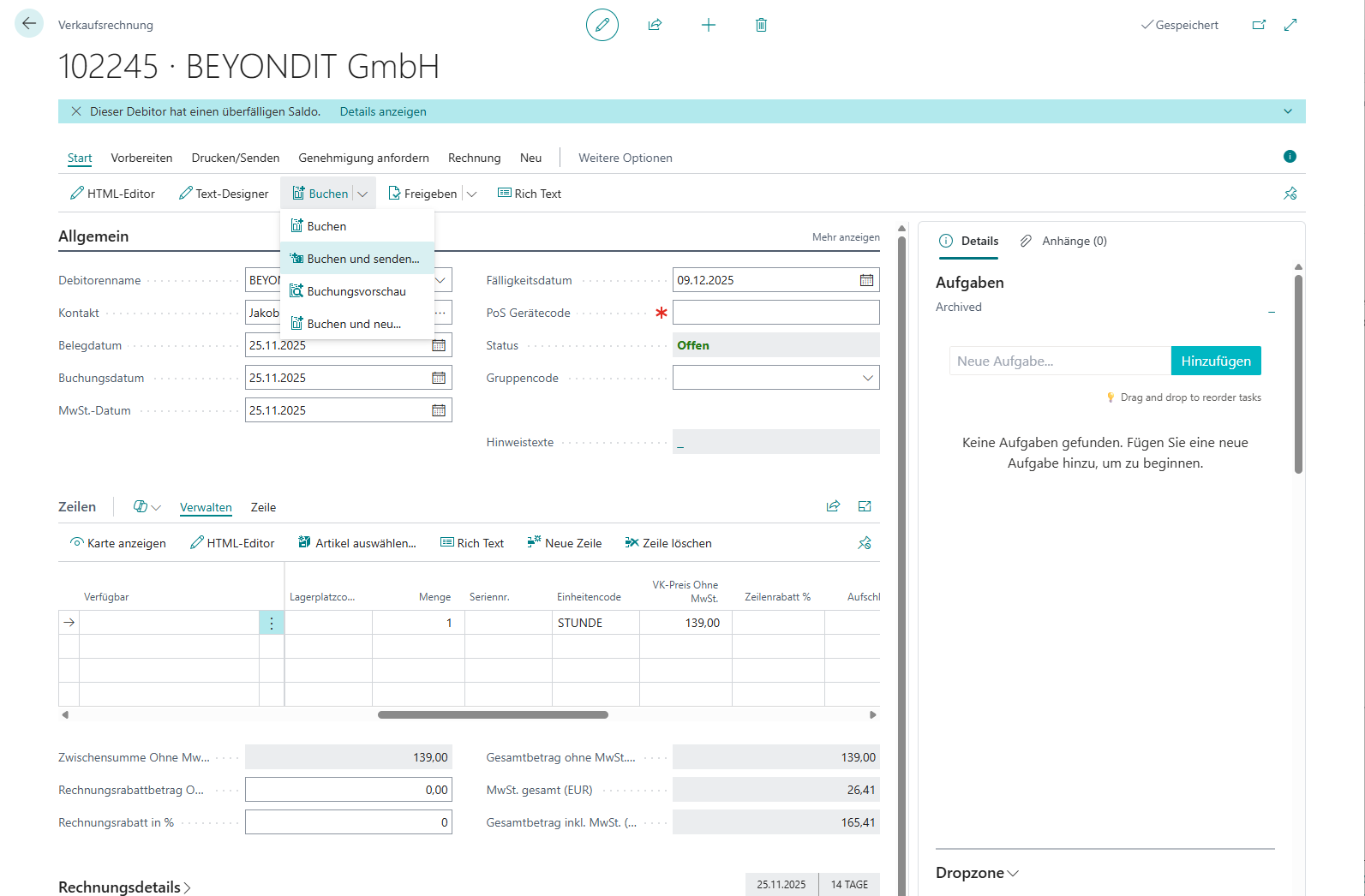Dismiss the overdue balance notification
1365x896 pixels.
pos(76,111)
